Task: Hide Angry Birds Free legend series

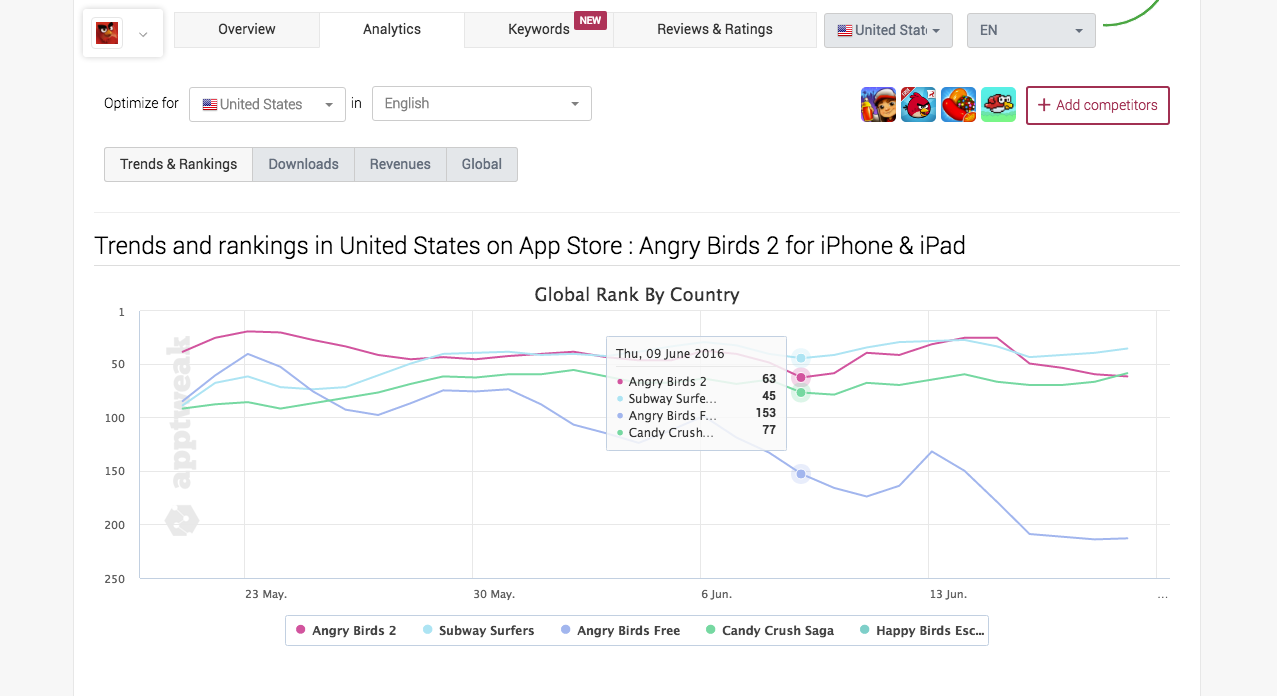Action: pyautogui.click(x=620, y=631)
